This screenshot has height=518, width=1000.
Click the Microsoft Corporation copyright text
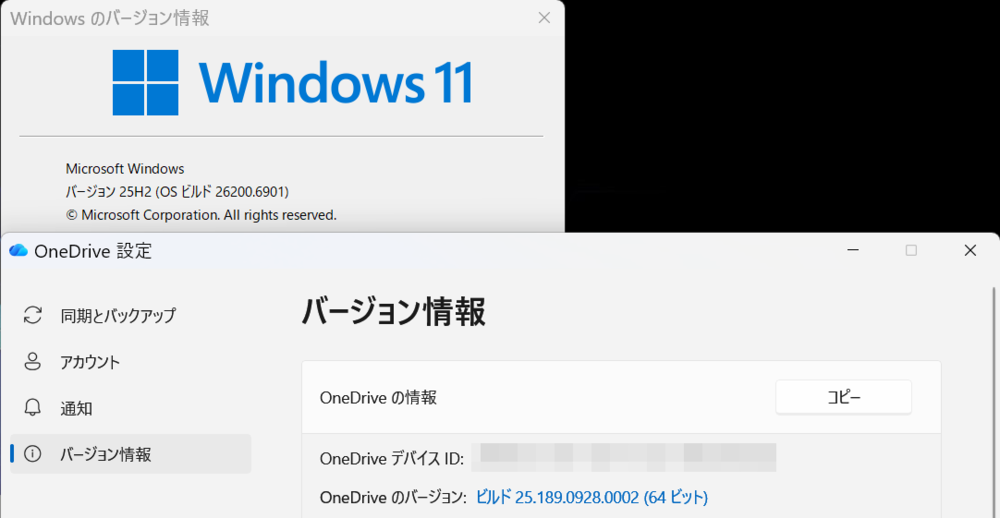[x=201, y=215]
